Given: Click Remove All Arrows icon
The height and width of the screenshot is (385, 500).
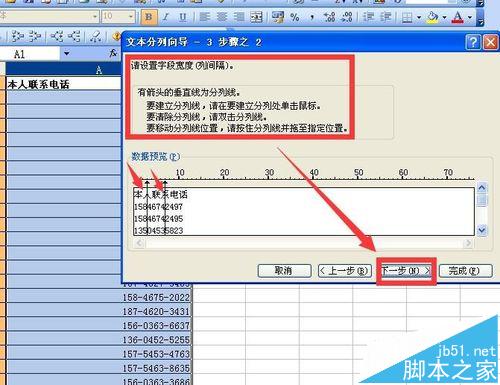Looking at the screenshot, I should 96,36.
